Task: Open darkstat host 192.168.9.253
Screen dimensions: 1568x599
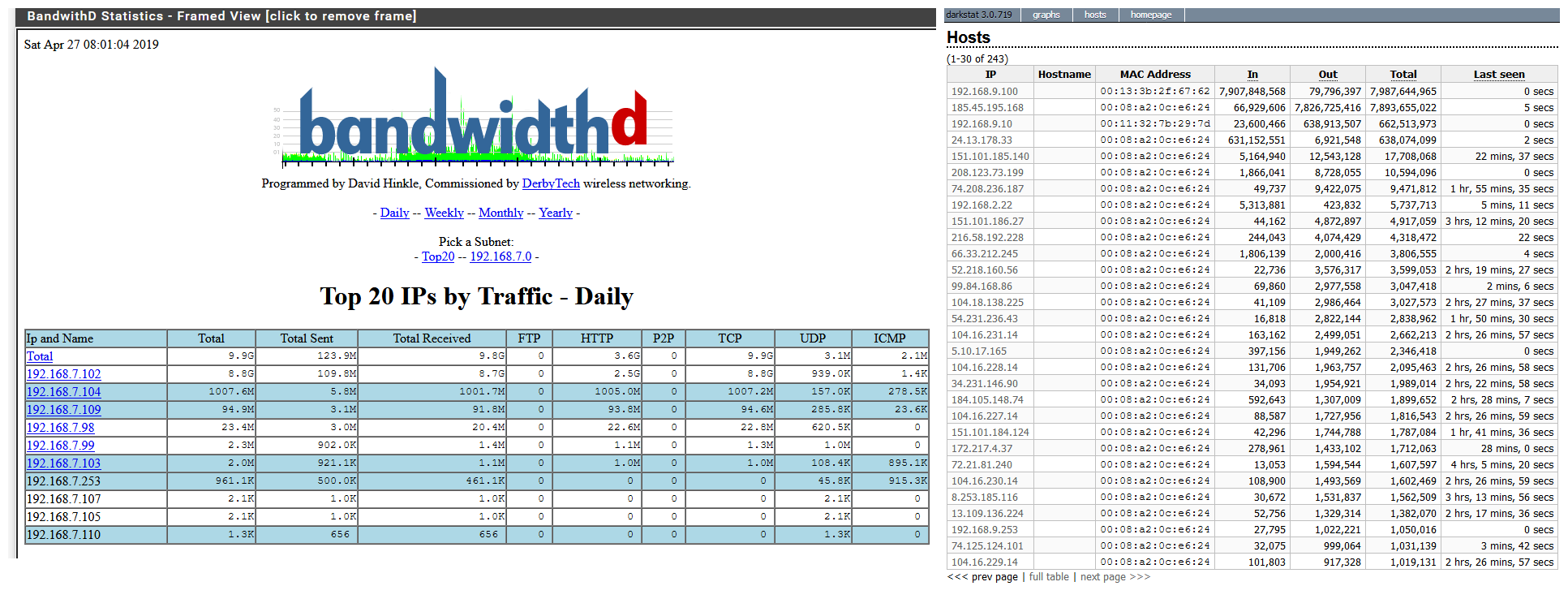Action: pyautogui.click(x=985, y=530)
